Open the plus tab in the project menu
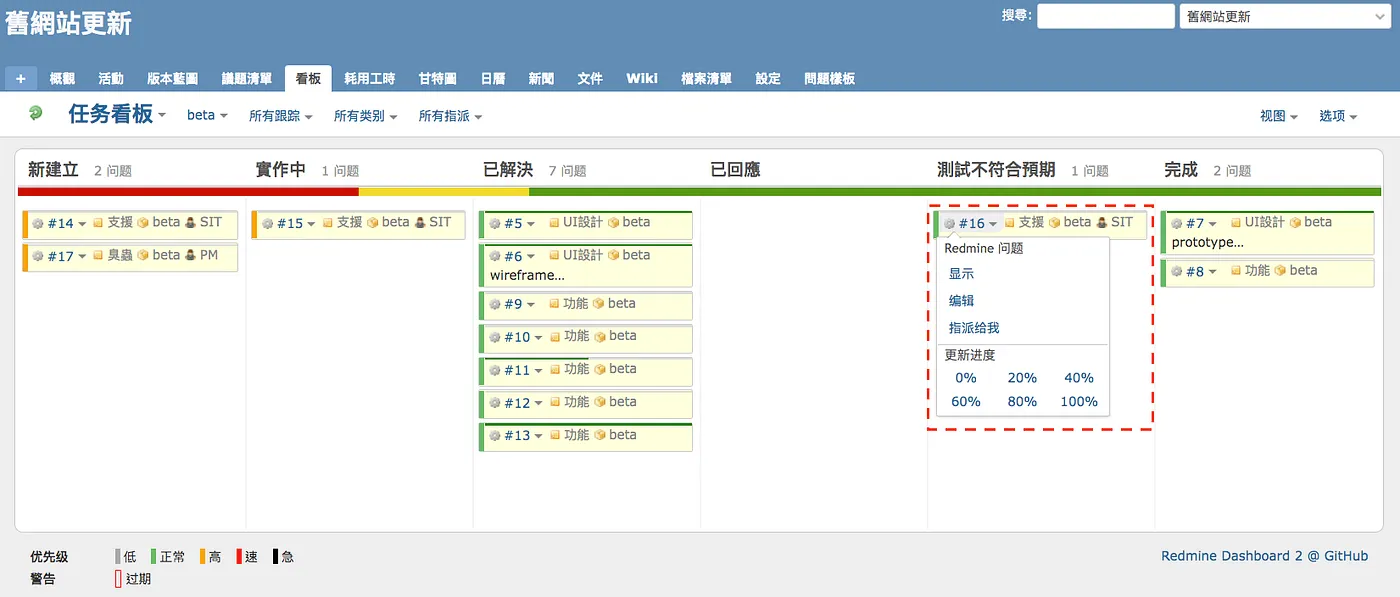 tap(20, 78)
